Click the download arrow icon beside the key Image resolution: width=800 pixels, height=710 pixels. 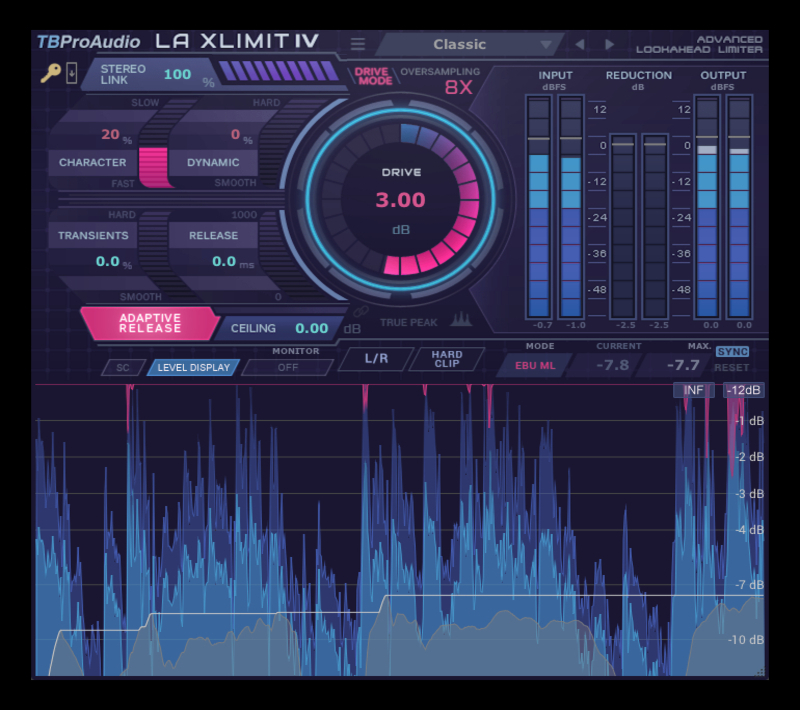[x=71, y=73]
